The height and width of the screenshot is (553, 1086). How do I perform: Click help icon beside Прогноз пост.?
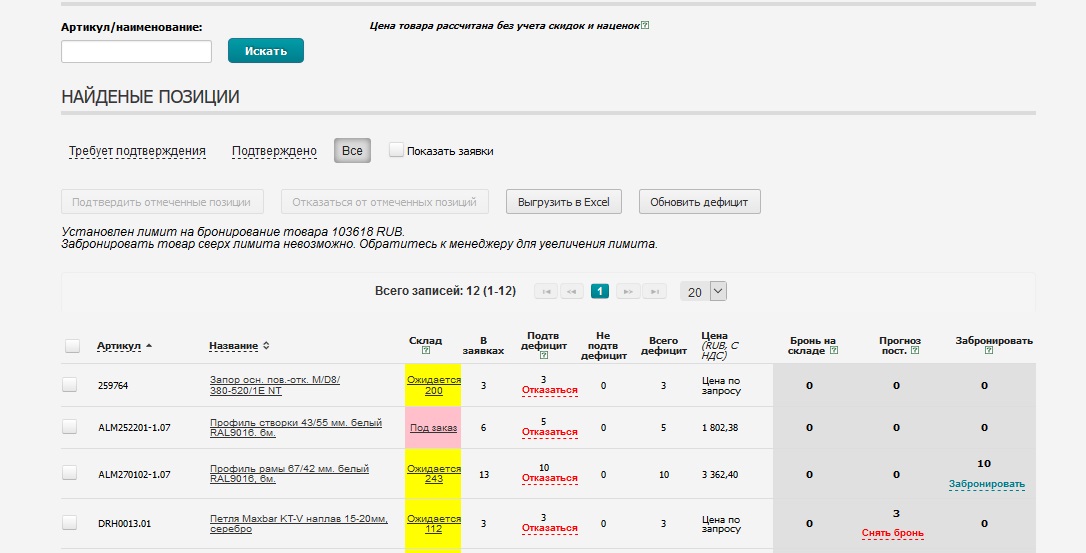pyautogui.click(x=915, y=351)
